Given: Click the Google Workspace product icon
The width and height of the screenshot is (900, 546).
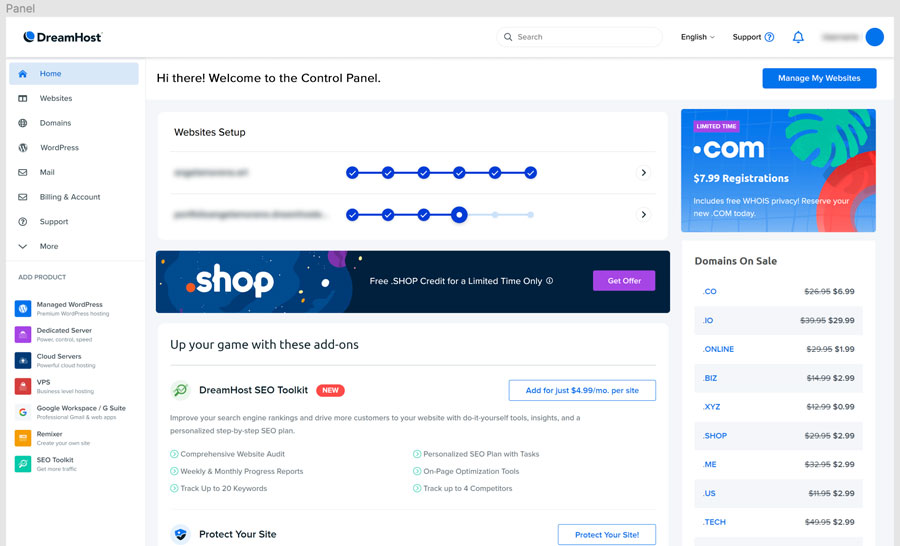Looking at the screenshot, I should [x=23, y=412].
